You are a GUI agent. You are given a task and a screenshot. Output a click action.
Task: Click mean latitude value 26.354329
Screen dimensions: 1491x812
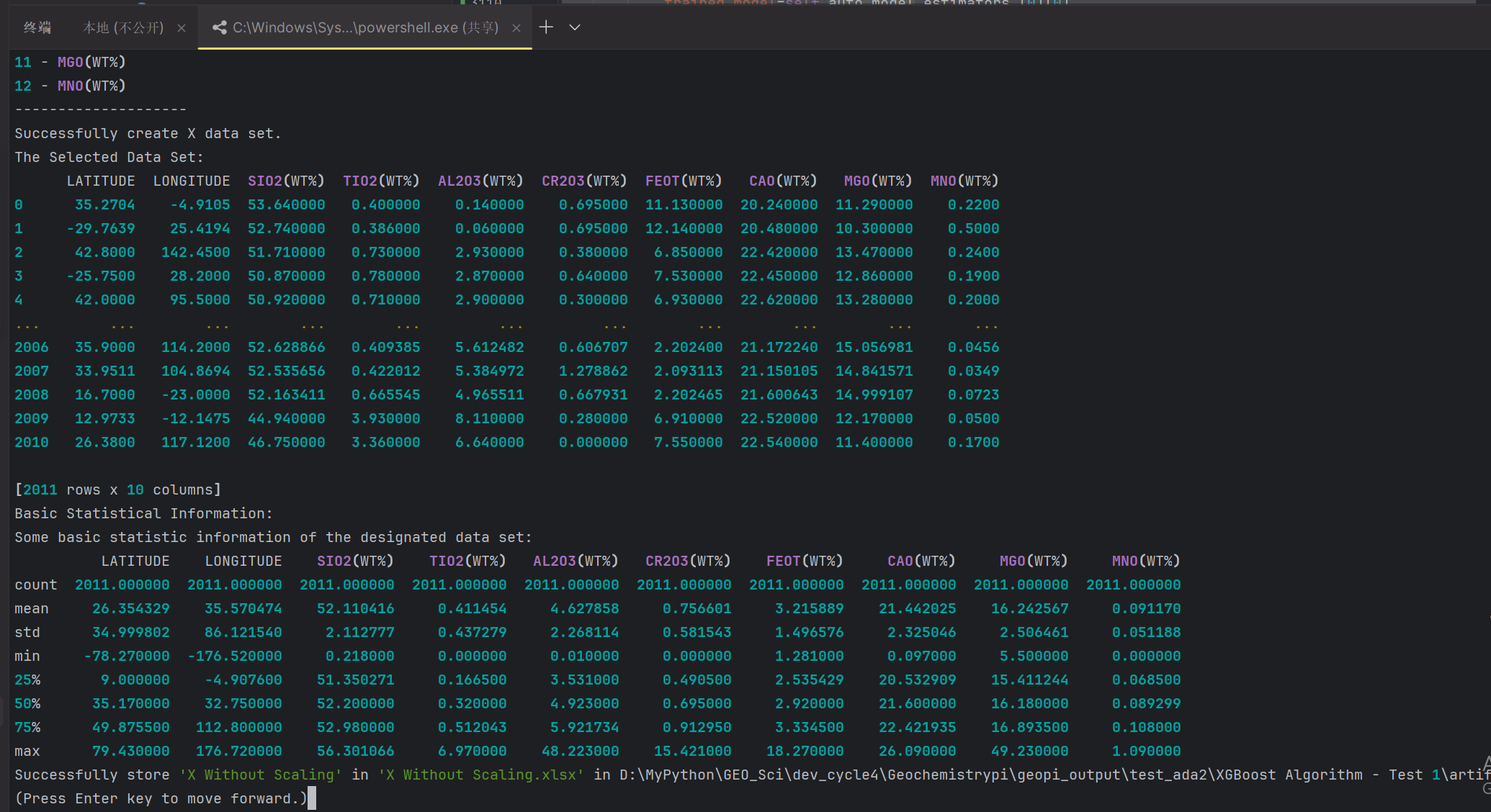coord(130,608)
